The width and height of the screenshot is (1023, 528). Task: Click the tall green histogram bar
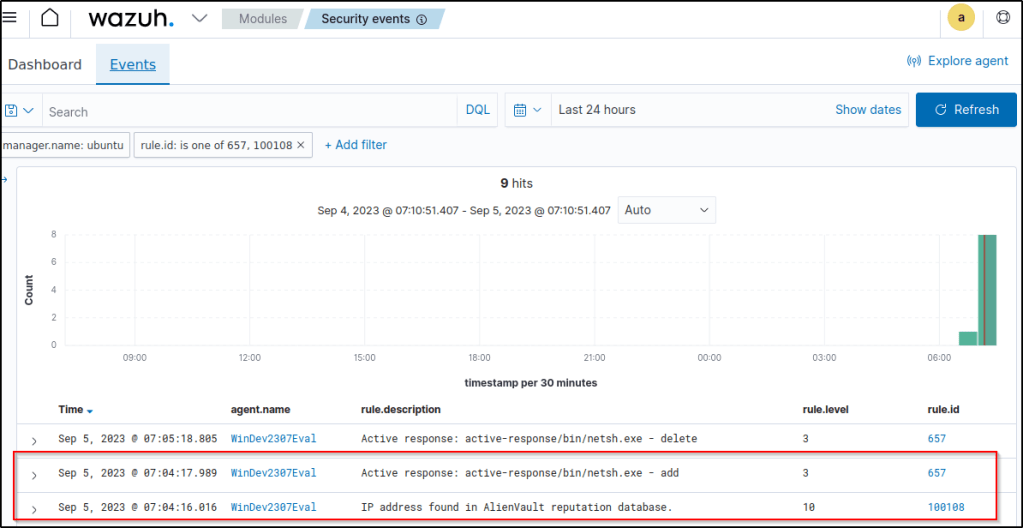pyautogui.click(x=987, y=289)
